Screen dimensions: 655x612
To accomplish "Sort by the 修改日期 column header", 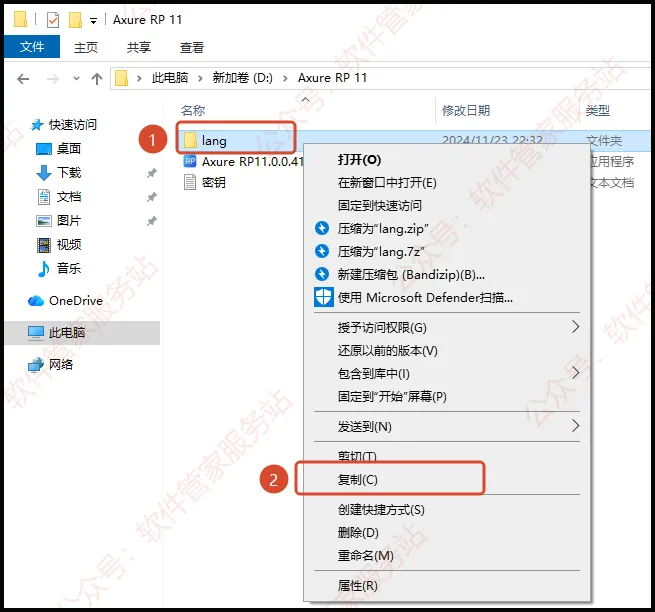I will pyautogui.click(x=466, y=111).
